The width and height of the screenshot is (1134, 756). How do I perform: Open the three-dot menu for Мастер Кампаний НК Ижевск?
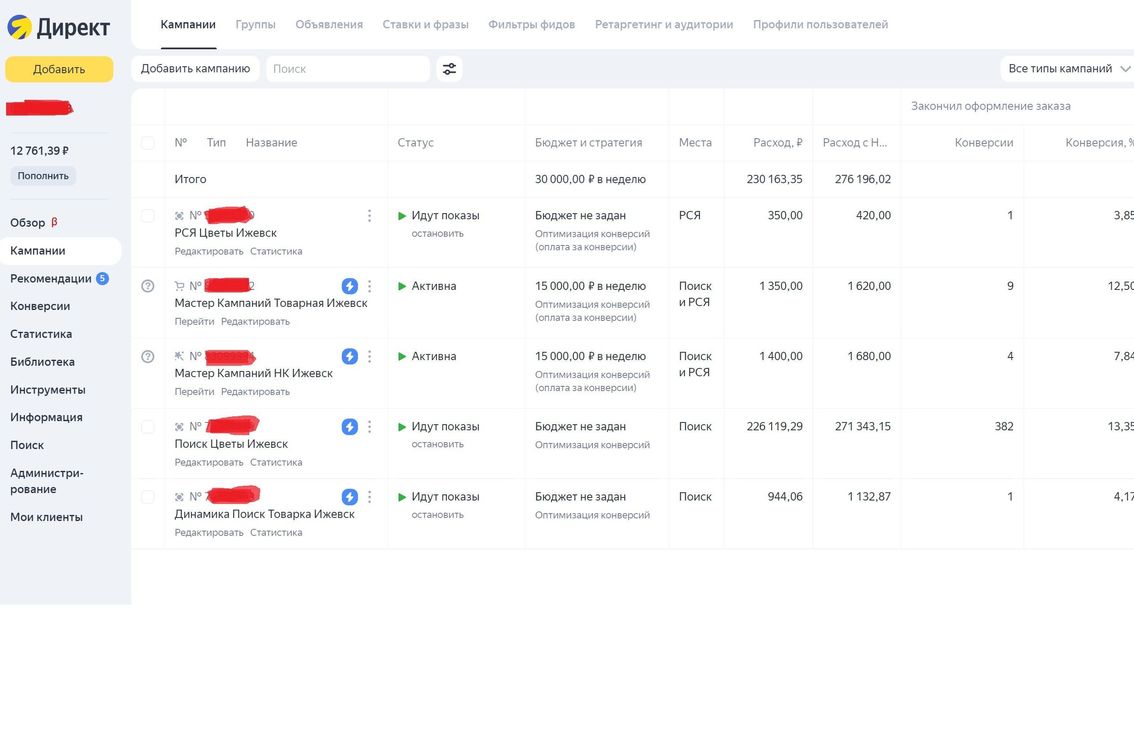[369, 356]
